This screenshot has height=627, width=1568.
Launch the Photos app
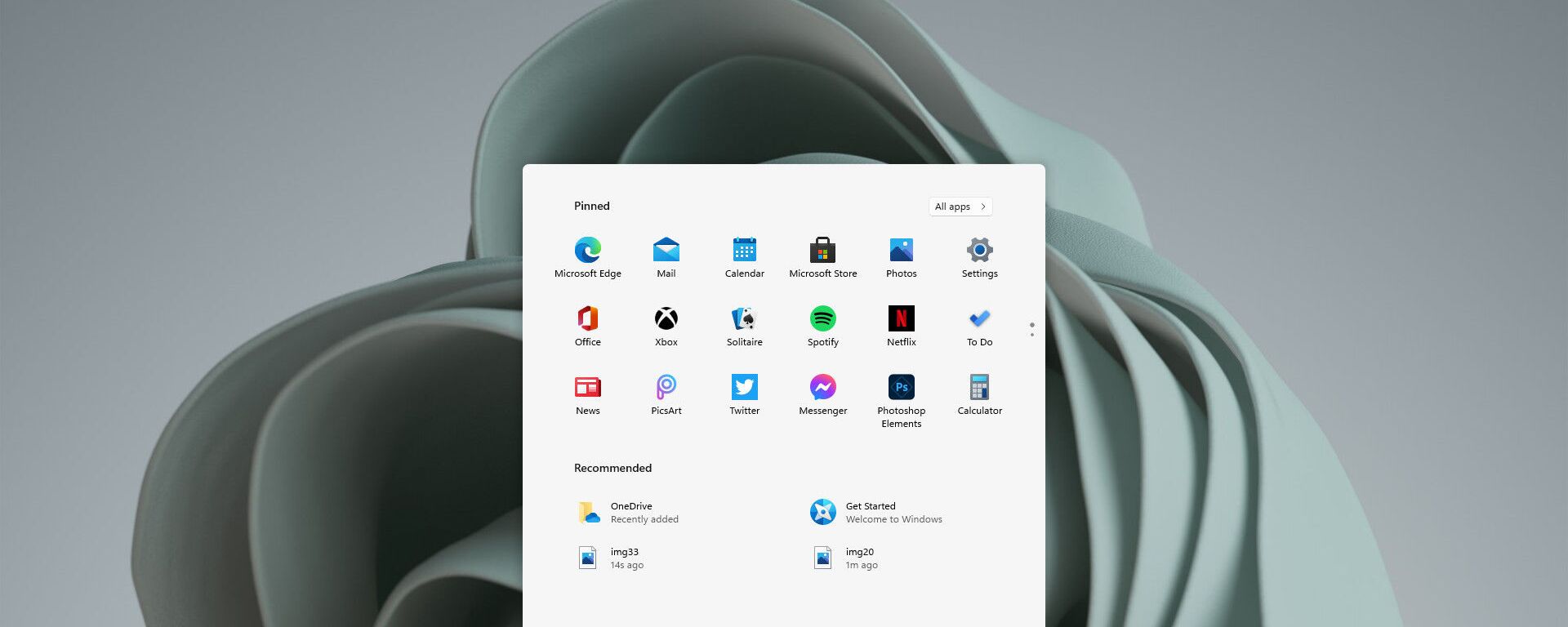[901, 257]
